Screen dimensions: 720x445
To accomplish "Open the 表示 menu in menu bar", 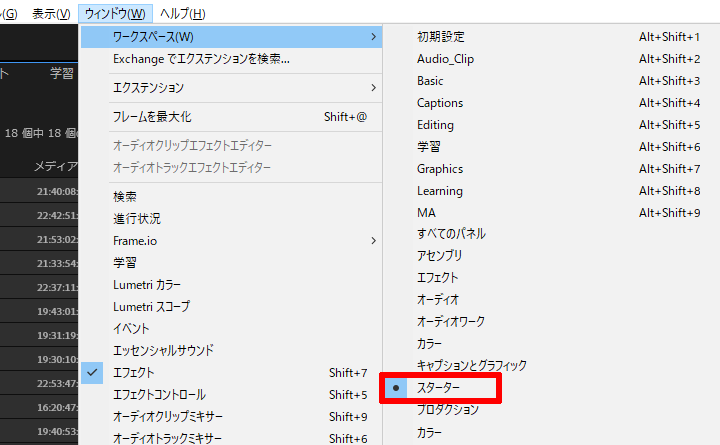I will [50, 13].
